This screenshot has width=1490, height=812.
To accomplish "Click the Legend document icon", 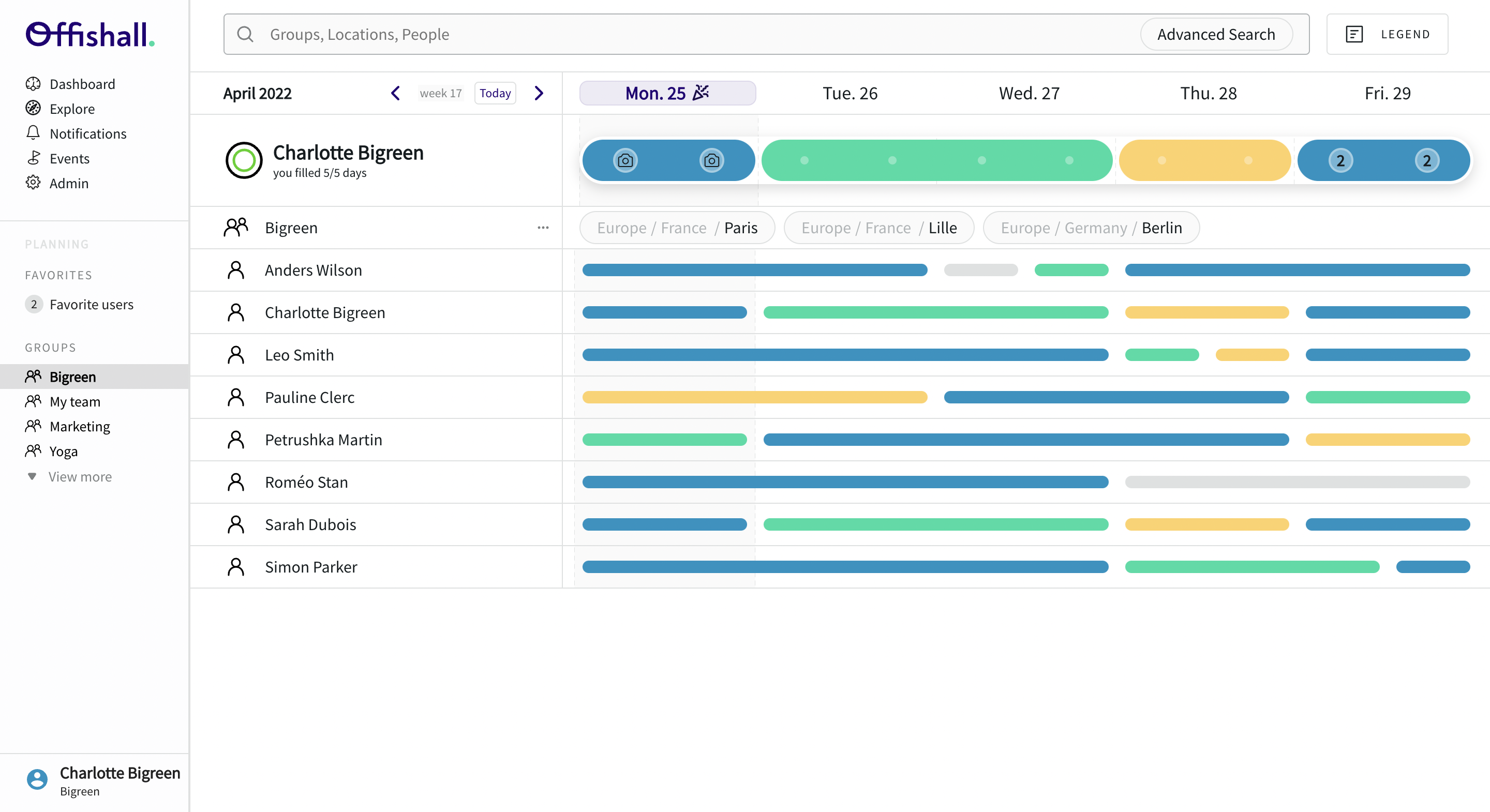I will tap(1354, 34).
